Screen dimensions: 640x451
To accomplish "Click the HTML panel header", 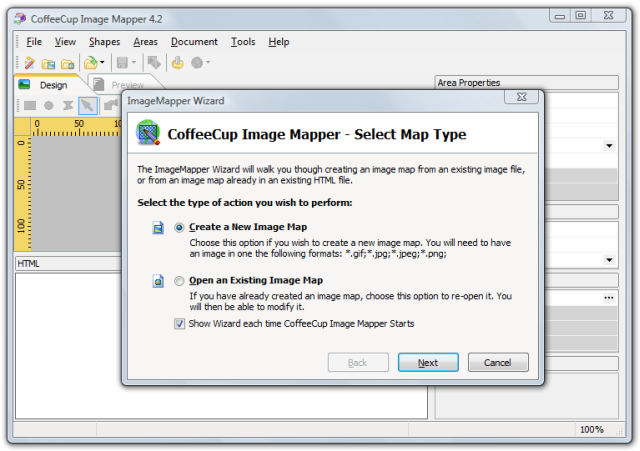I will point(68,264).
